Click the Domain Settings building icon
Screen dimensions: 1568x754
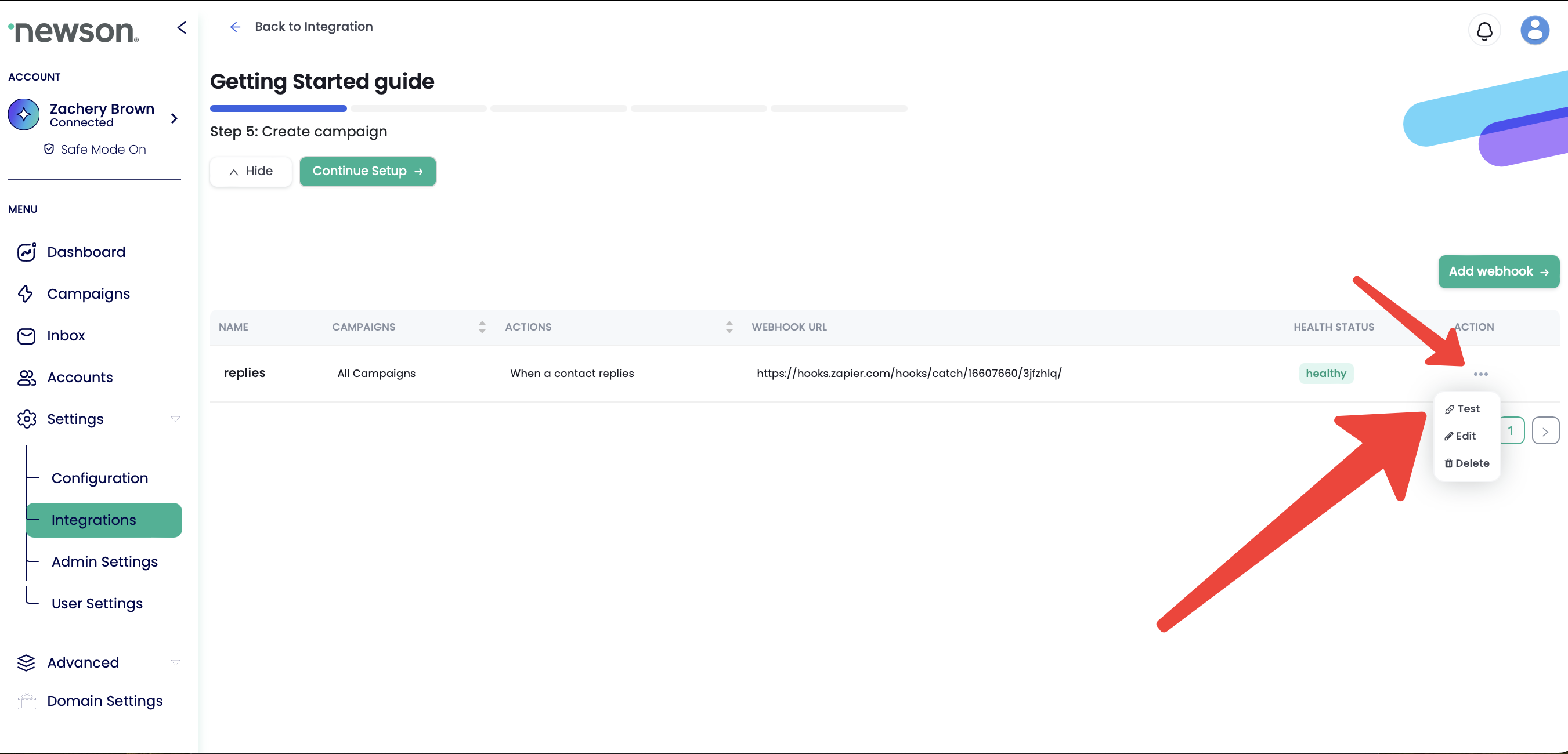click(26, 701)
